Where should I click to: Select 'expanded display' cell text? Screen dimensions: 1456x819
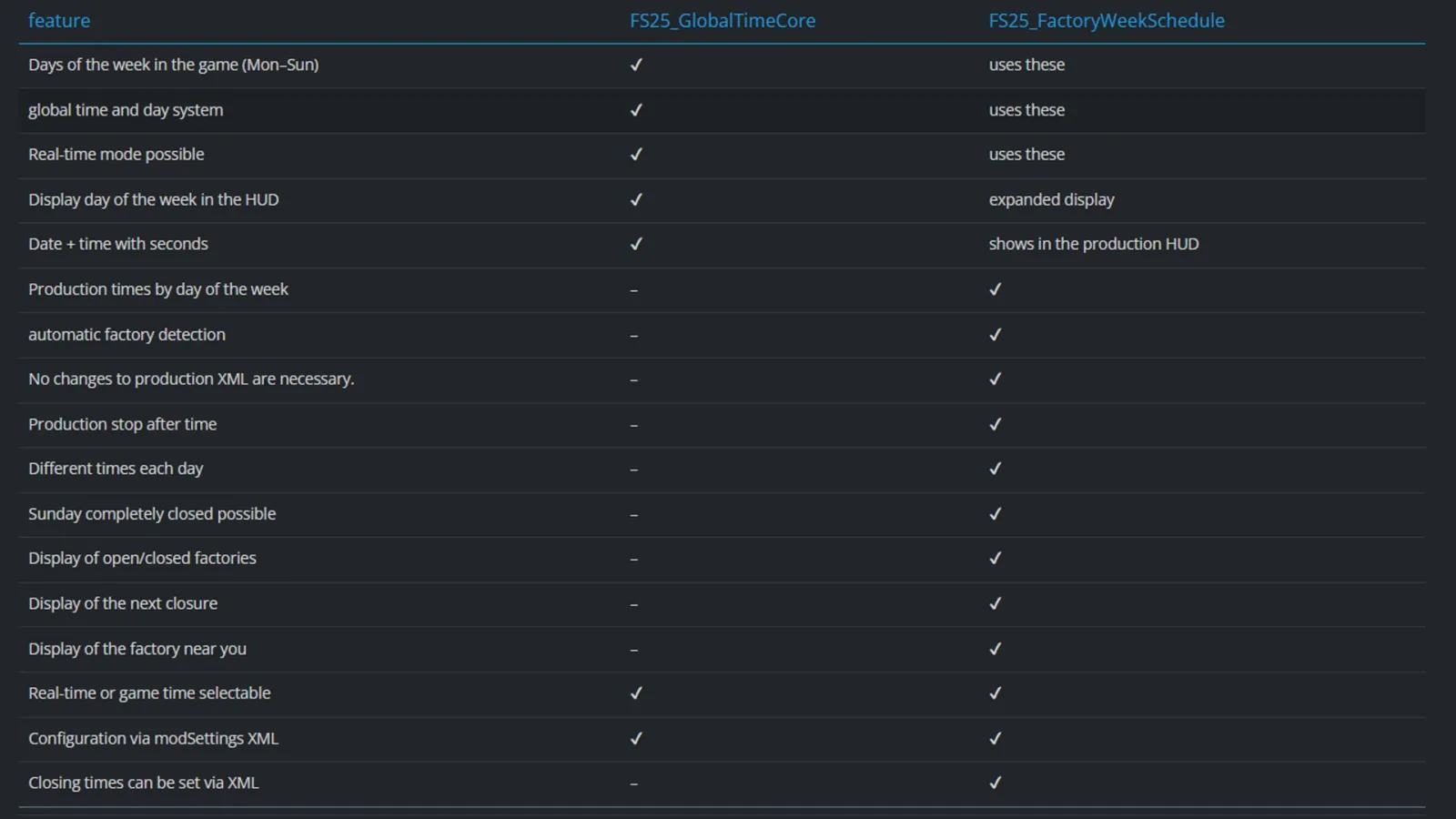1051,199
